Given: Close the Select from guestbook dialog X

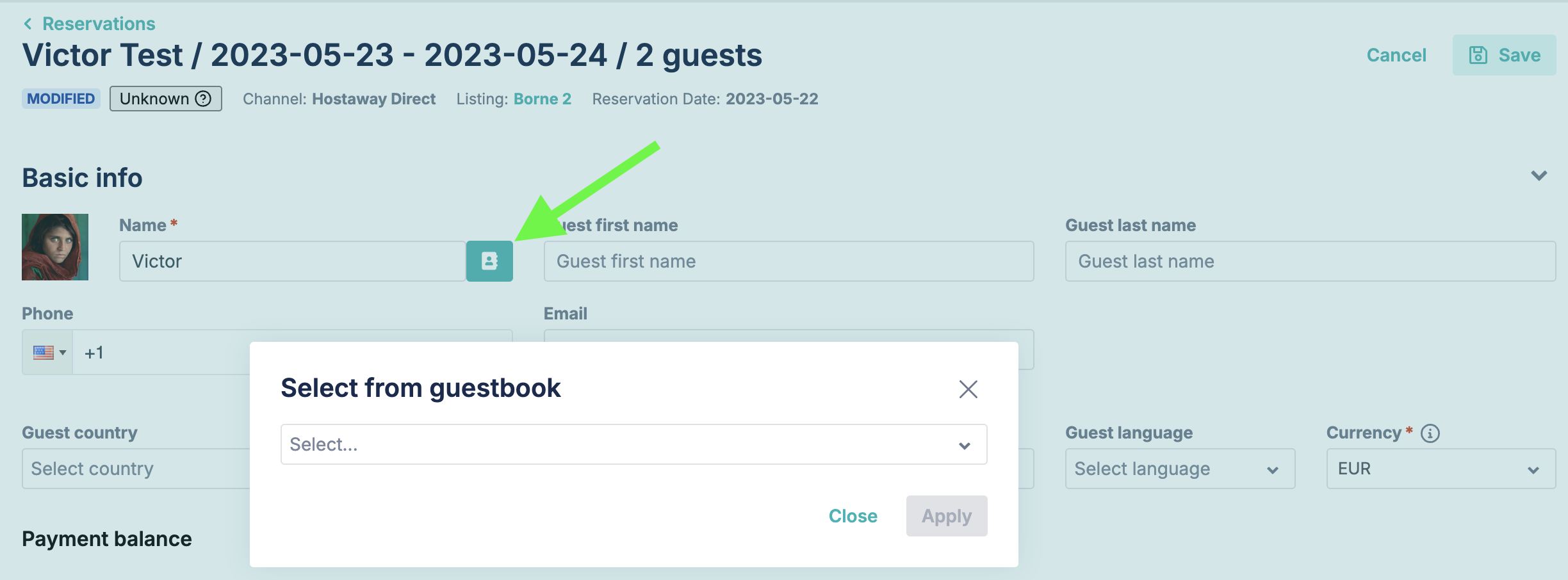Looking at the screenshot, I should pyautogui.click(x=968, y=389).
